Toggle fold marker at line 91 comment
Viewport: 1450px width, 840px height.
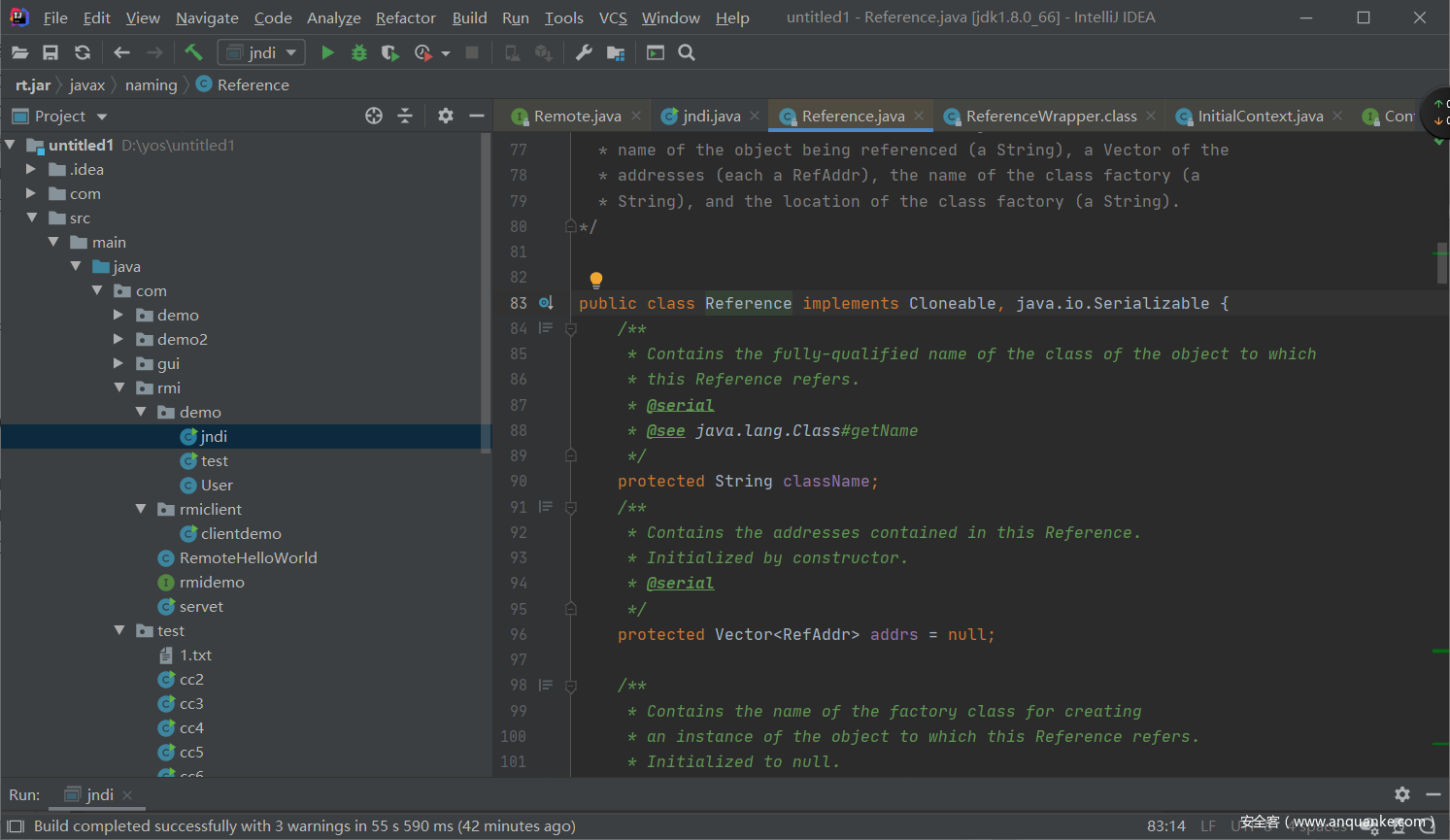(571, 507)
